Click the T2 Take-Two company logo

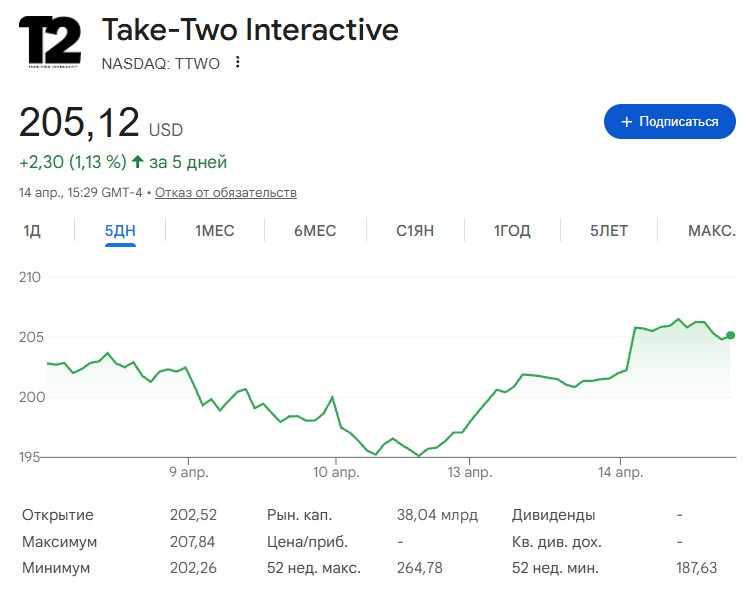click(50, 42)
